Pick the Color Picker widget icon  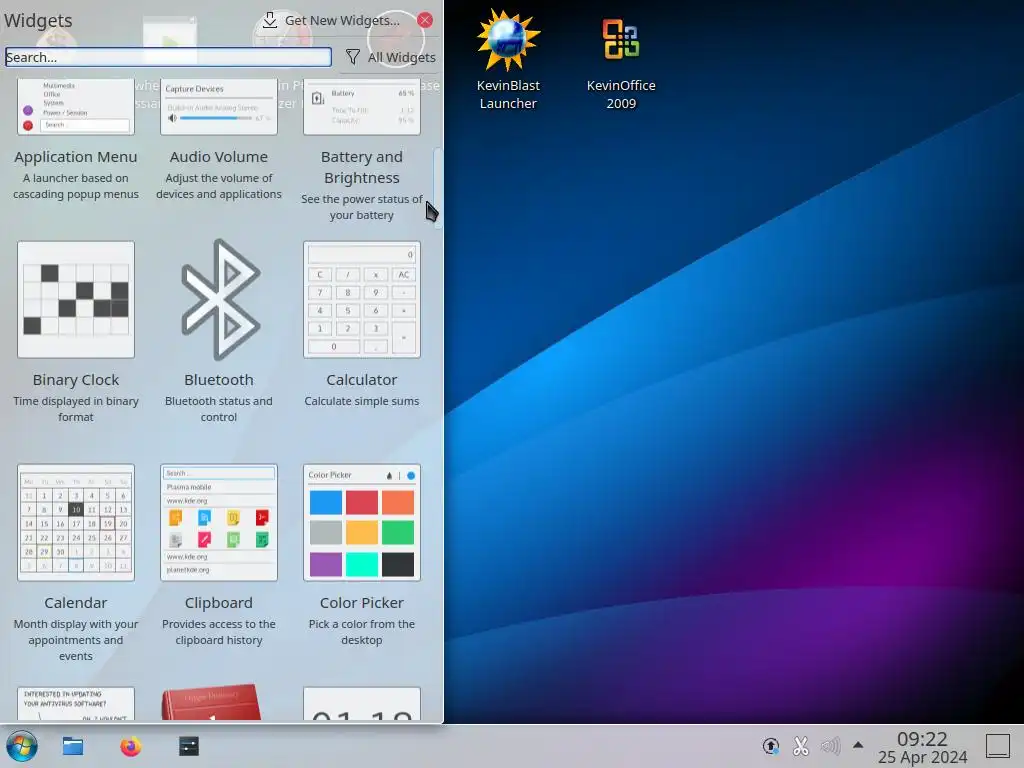pyautogui.click(x=362, y=522)
